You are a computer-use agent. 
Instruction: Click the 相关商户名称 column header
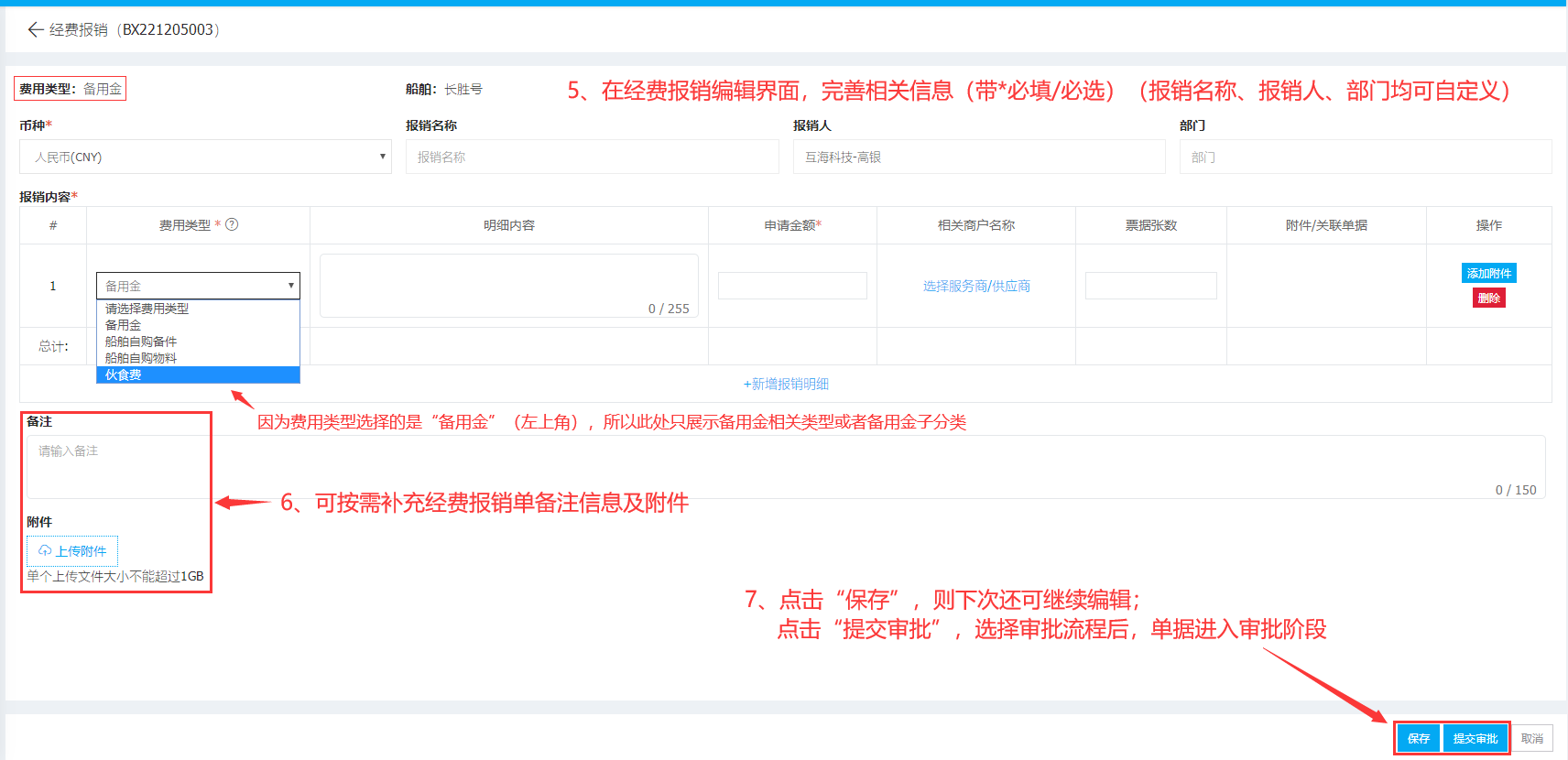976,225
